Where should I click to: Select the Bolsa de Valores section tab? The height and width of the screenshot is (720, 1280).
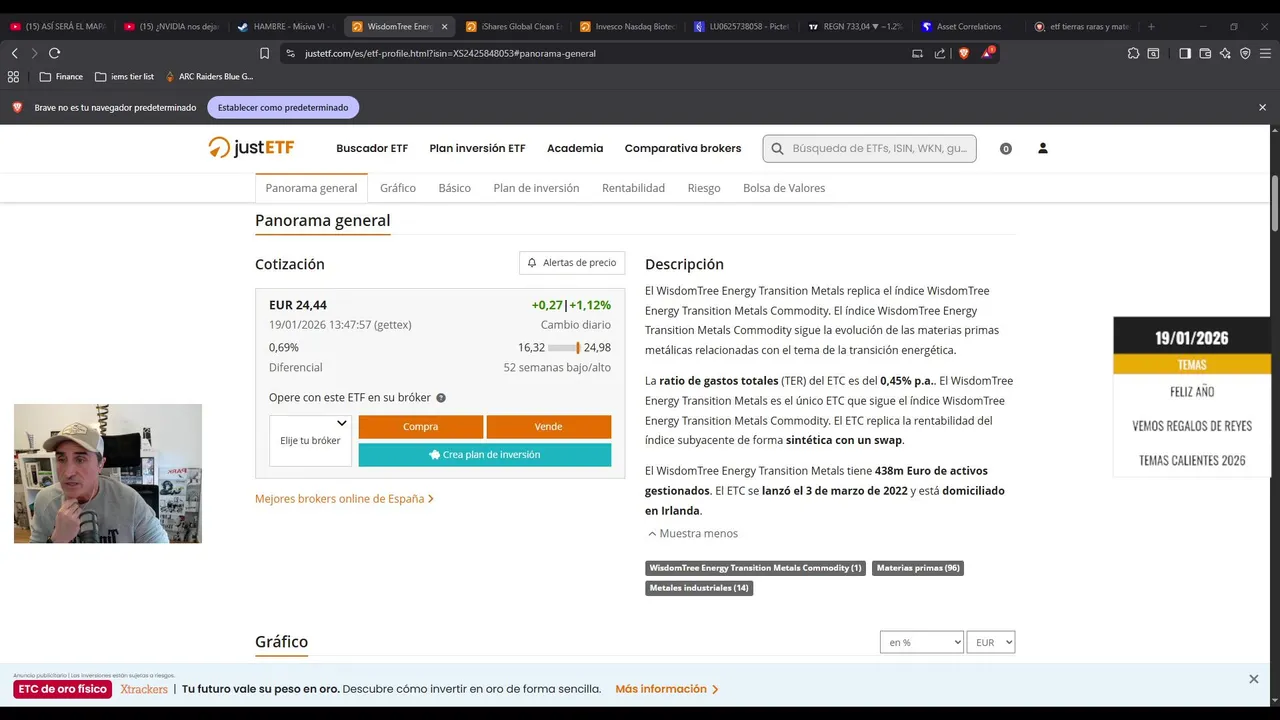click(784, 188)
